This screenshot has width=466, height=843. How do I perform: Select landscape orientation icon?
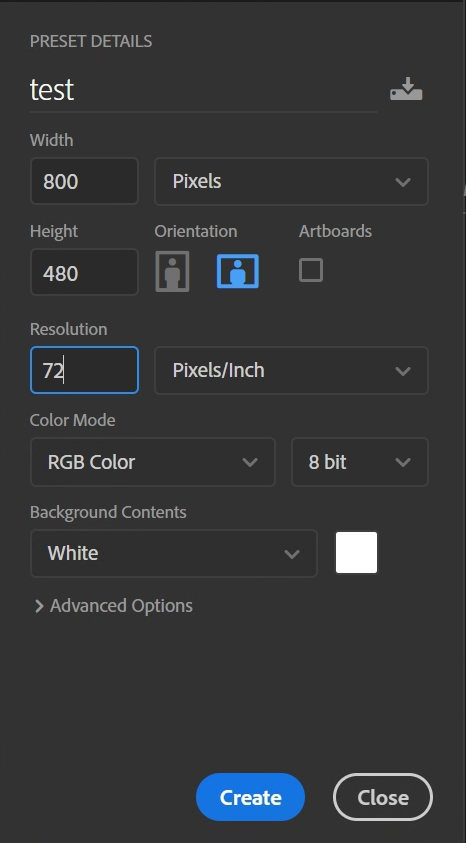[x=238, y=272]
